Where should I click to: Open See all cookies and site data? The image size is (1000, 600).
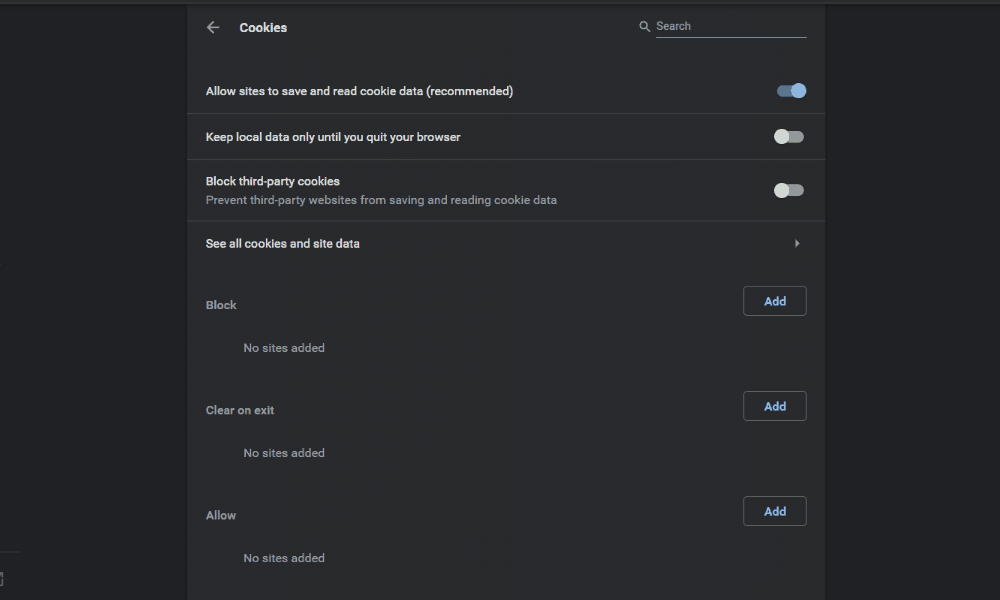click(x=506, y=244)
